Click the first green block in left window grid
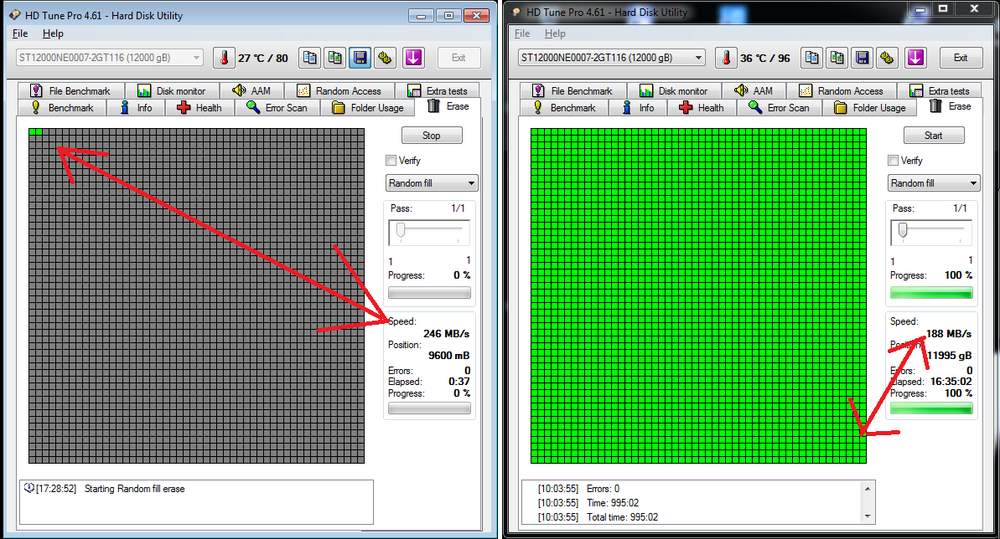Viewport: 1000px width, 539px height. 32,132
